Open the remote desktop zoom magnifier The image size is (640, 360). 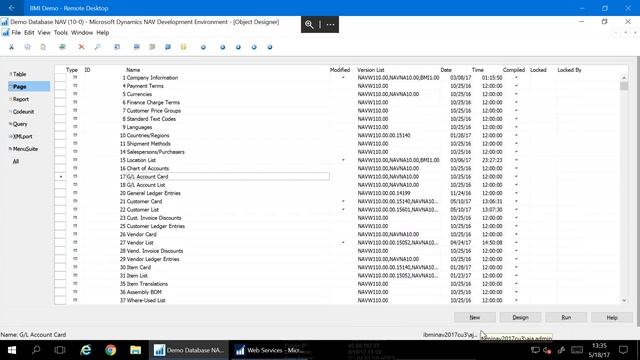(309, 24)
